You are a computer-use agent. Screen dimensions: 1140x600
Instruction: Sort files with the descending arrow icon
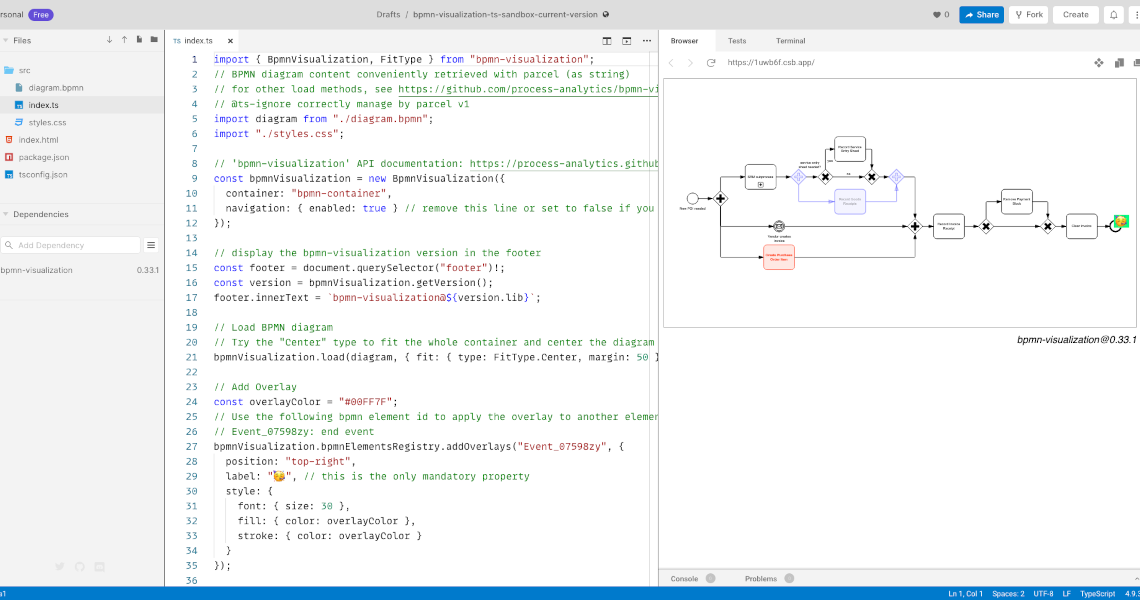(110, 39)
